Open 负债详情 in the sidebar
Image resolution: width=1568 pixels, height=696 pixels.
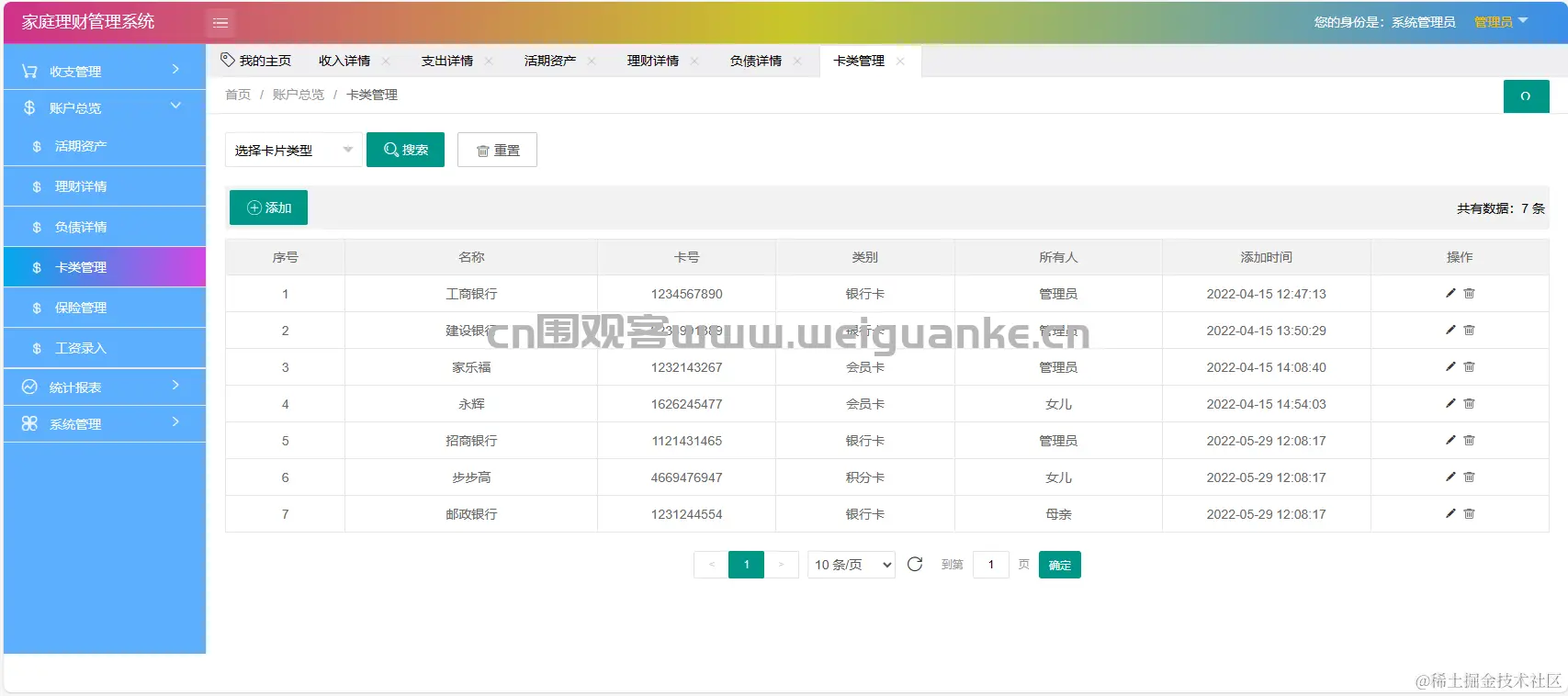pos(105,227)
